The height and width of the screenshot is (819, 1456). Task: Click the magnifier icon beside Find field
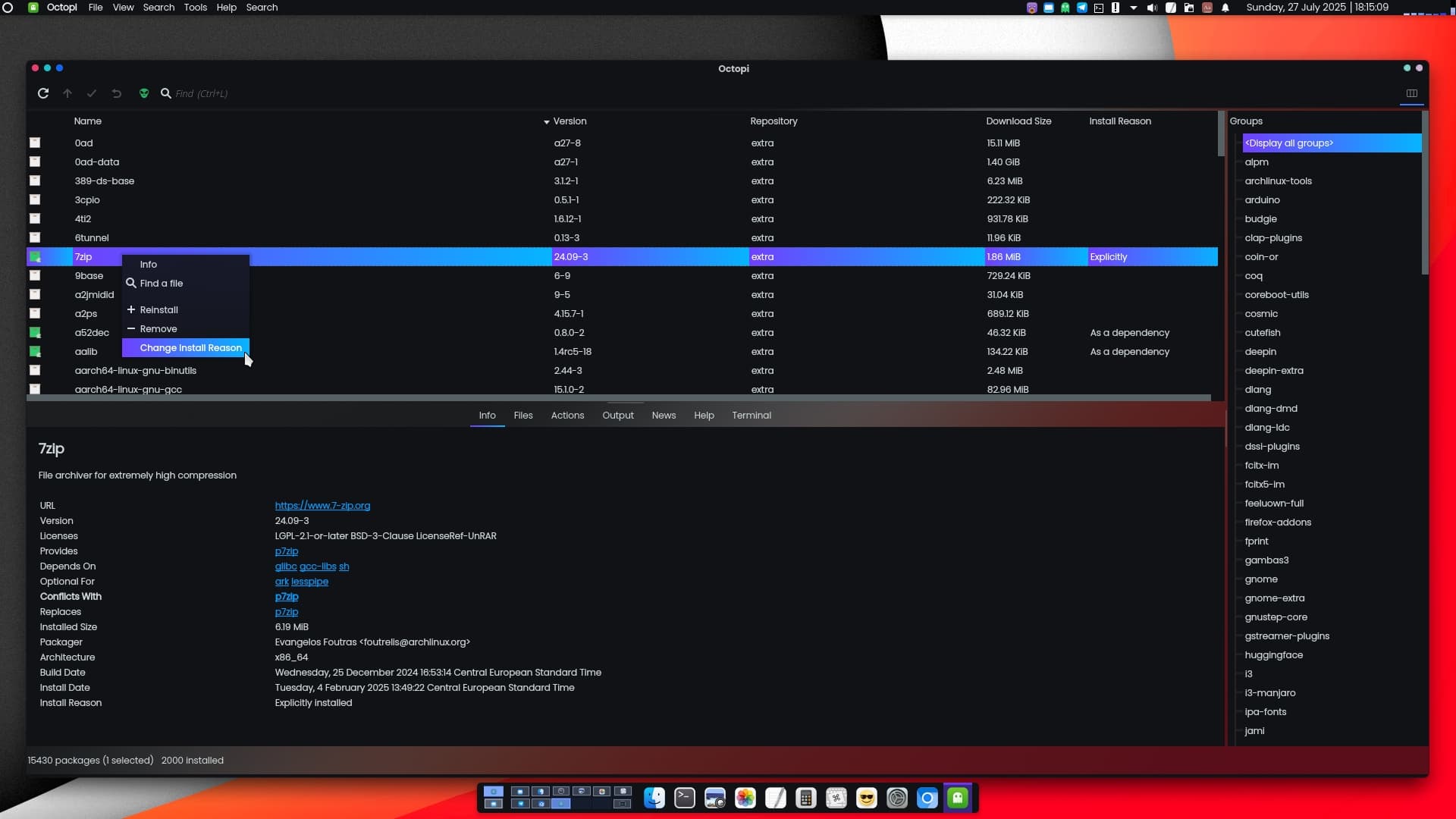pyautogui.click(x=166, y=93)
